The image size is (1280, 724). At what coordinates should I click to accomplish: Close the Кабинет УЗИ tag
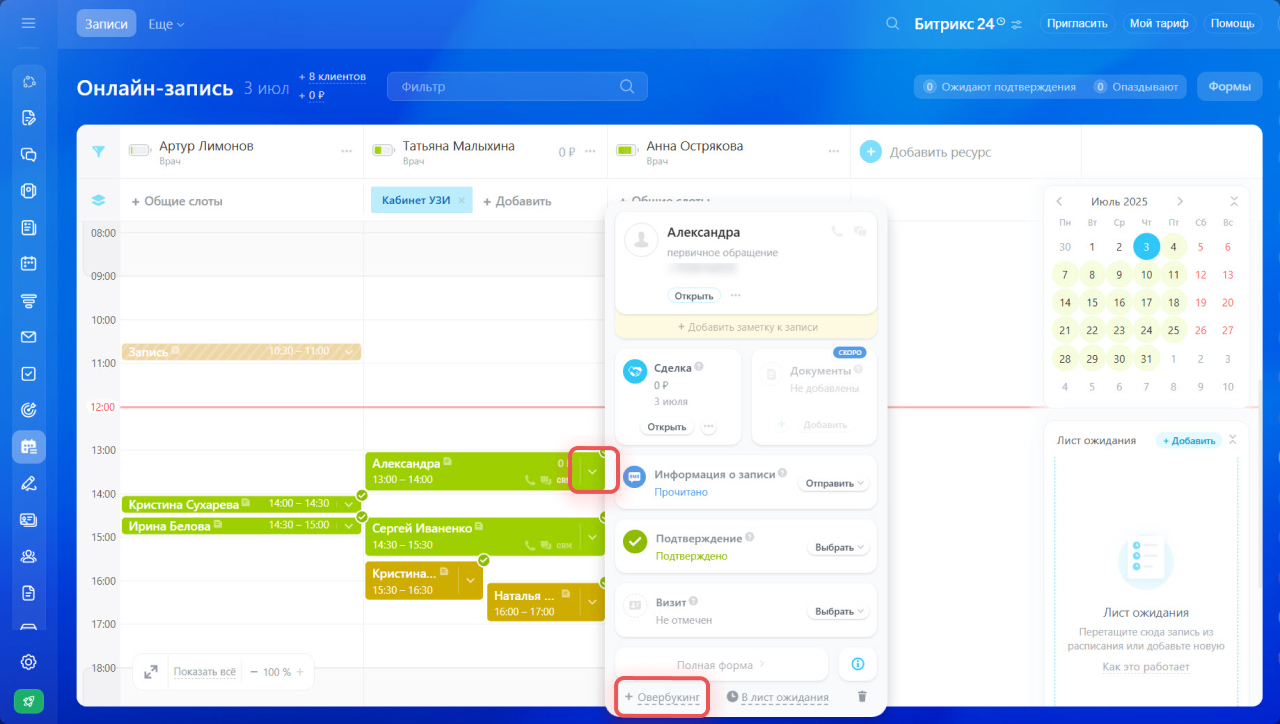point(461,200)
